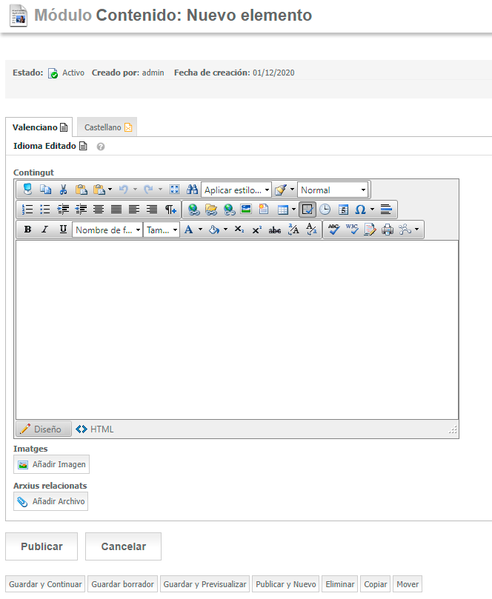
Task: Expand the format stripper dropdown arrow
Action: click(x=292, y=189)
